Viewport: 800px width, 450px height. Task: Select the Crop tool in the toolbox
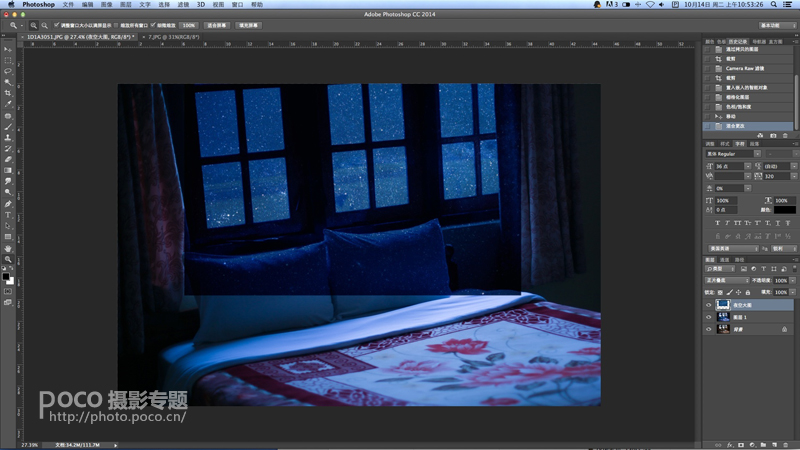tap(8, 93)
